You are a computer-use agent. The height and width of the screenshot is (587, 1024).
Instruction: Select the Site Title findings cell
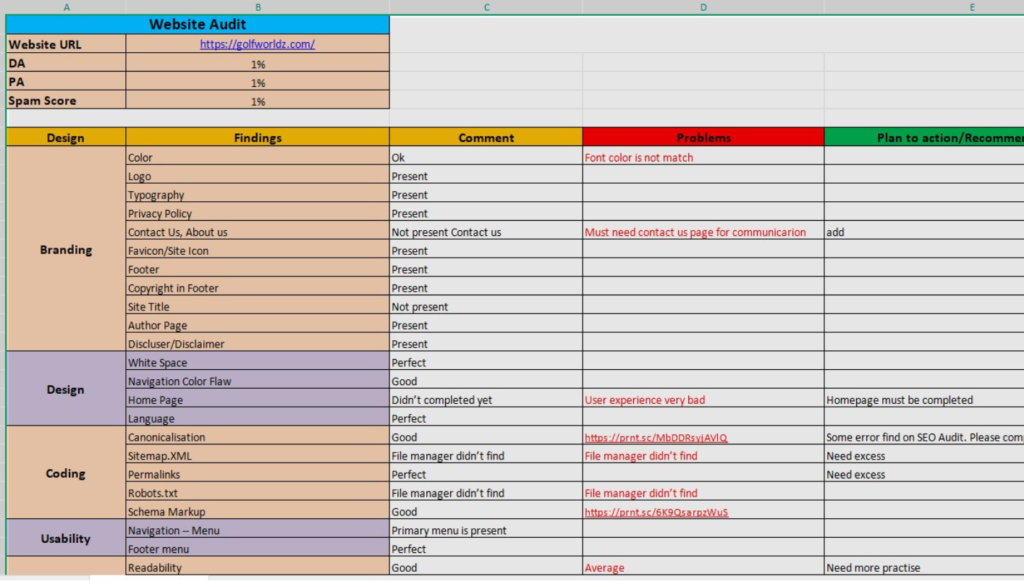(257, 307)
